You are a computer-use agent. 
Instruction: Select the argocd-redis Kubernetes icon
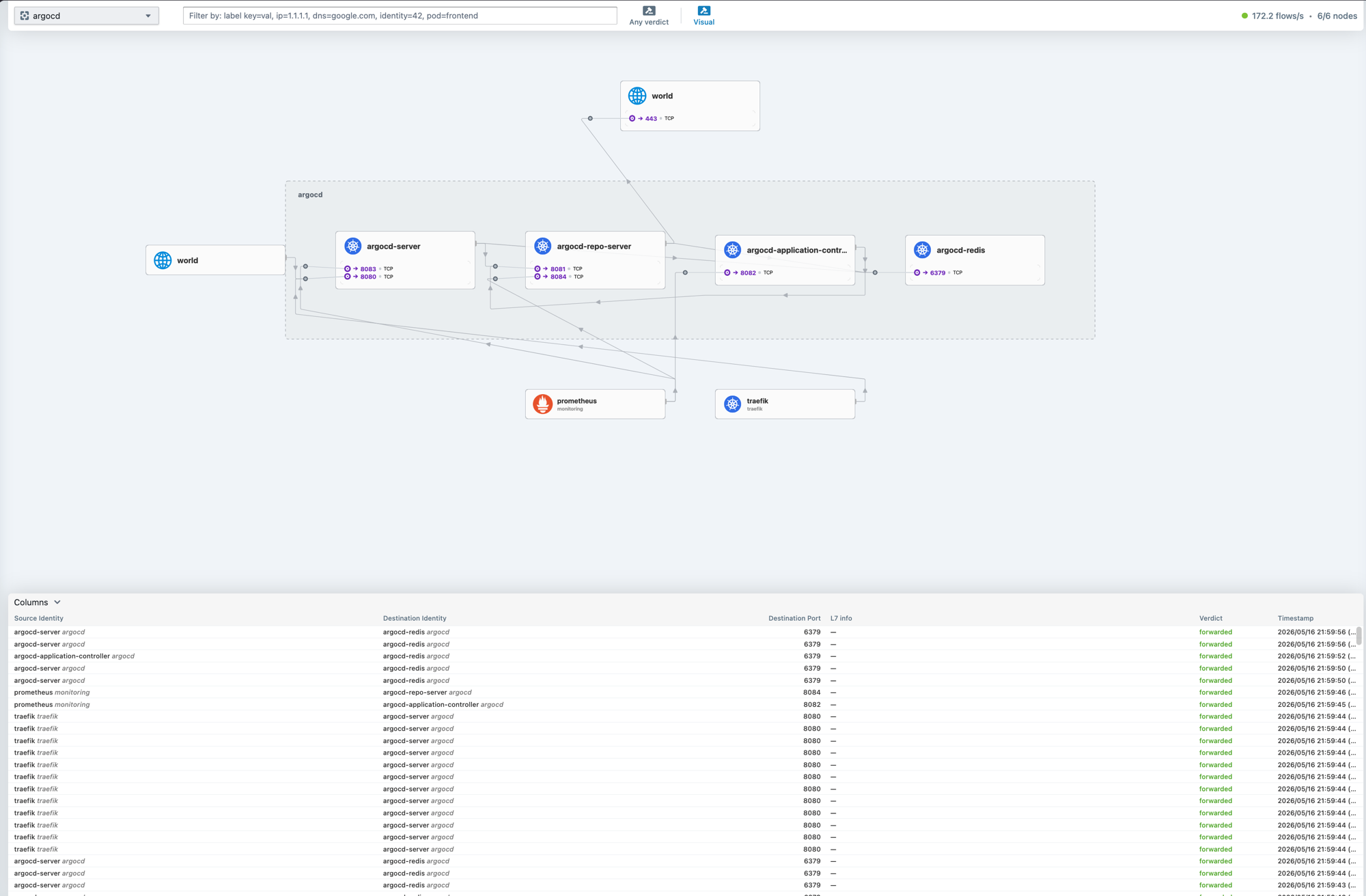pyautogui.click(x=922, y=250)
